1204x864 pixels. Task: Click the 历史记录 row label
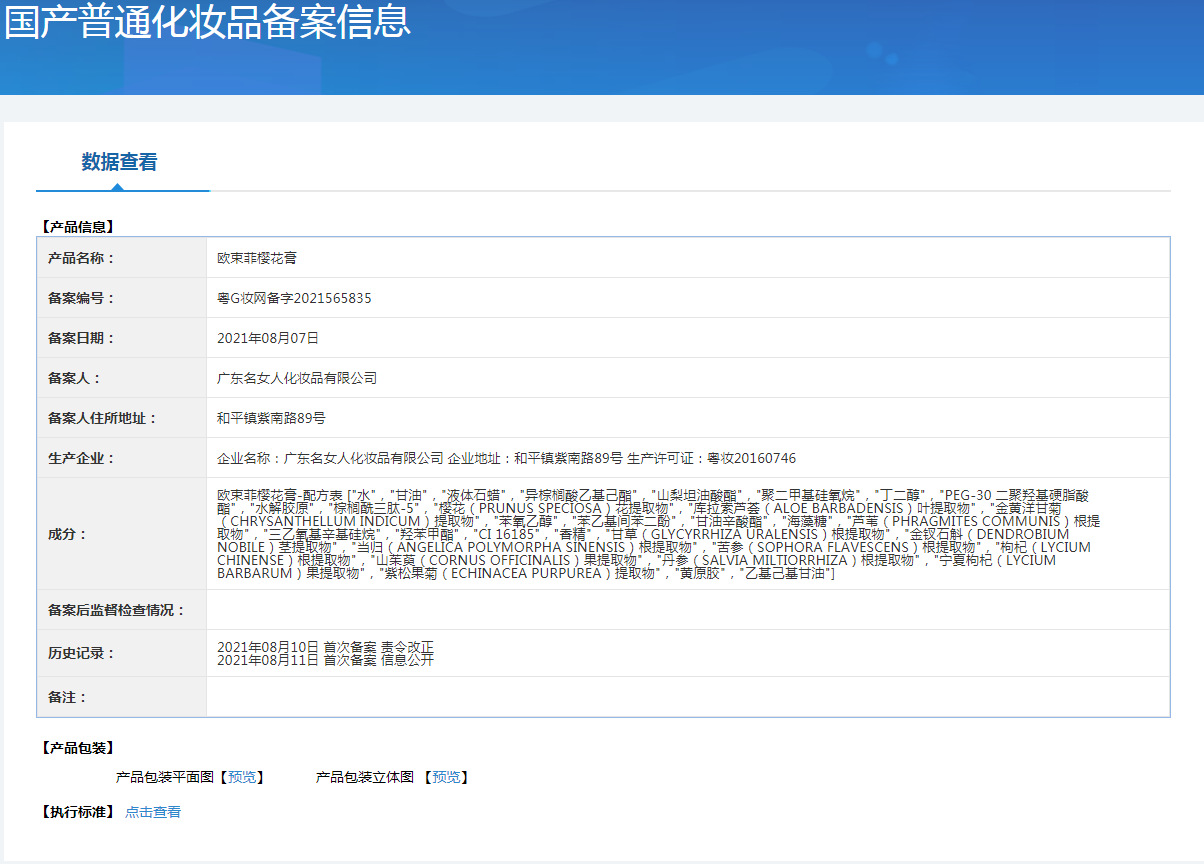(82, 653)
